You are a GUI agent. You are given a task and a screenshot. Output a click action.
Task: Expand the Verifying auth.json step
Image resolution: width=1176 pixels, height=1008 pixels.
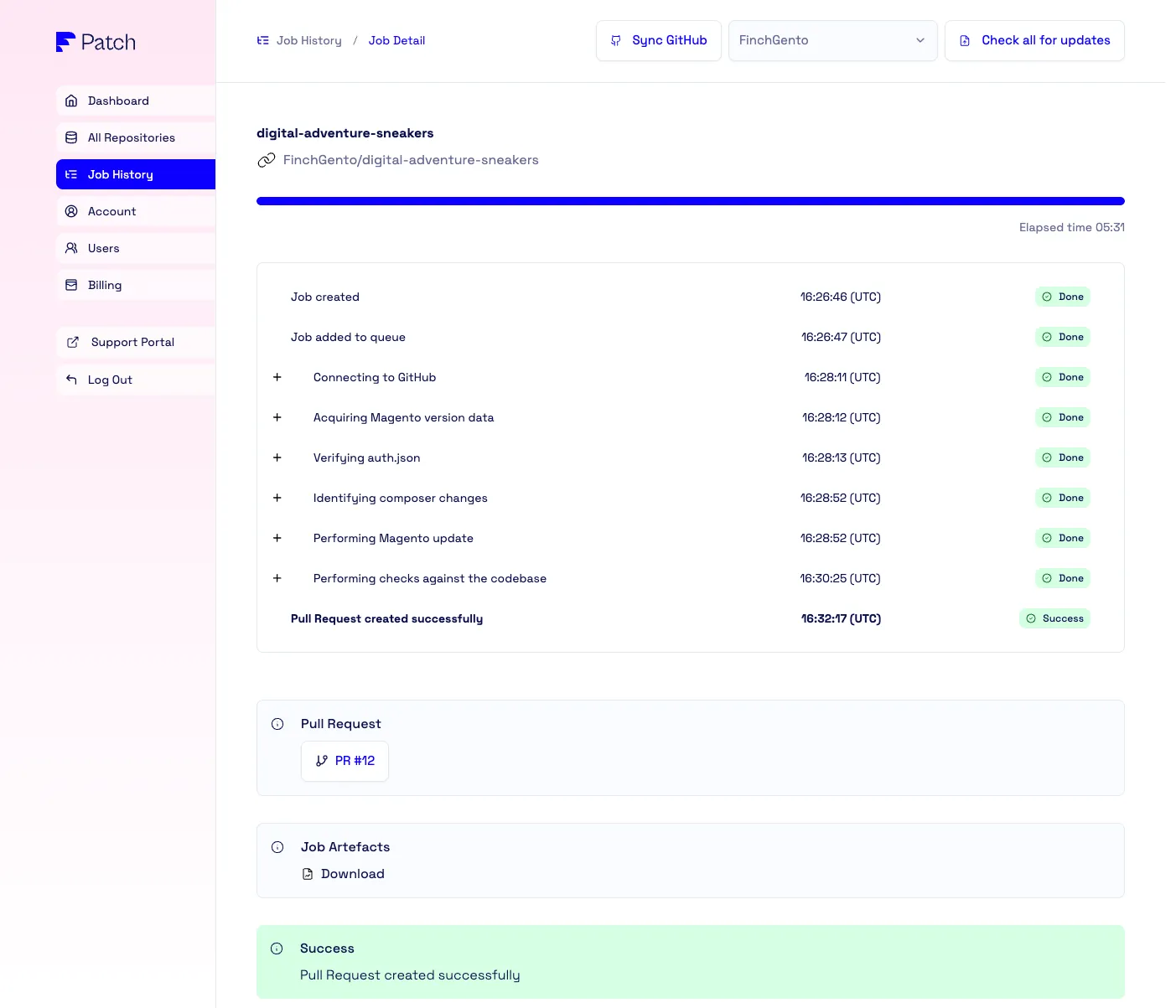[277, 457]
